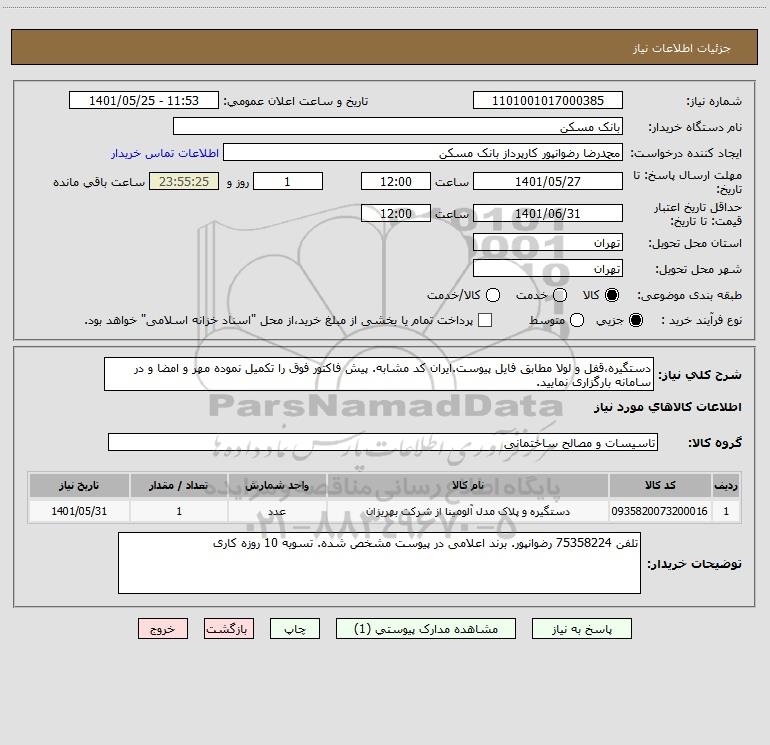Screen dimensions: 770x745
Task: Click the بازگشت back button
Action: point(229,629)
